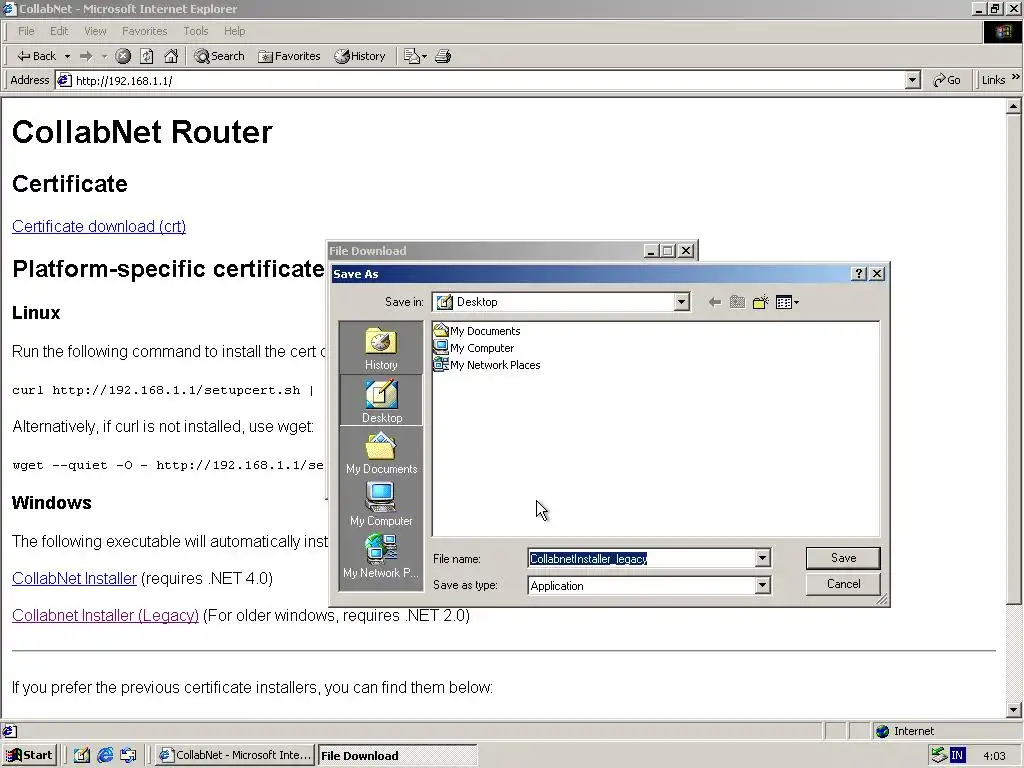Open the View menu
This screenshot has height=768, width=1024.
coord(95,31)
